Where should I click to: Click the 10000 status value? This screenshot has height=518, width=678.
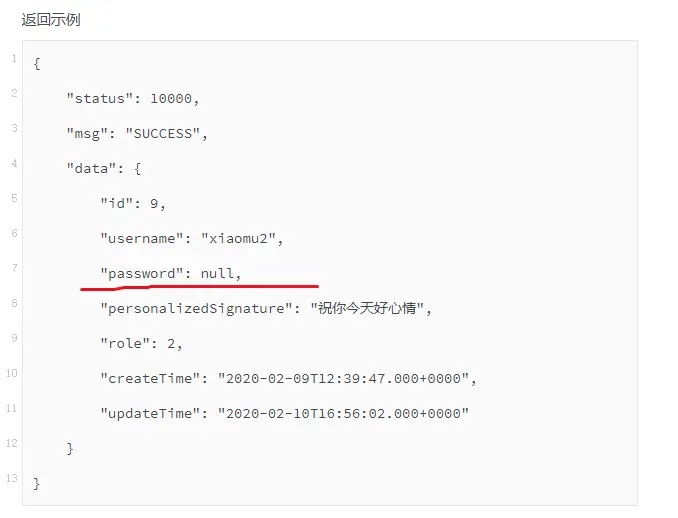(x=174, y=98)
